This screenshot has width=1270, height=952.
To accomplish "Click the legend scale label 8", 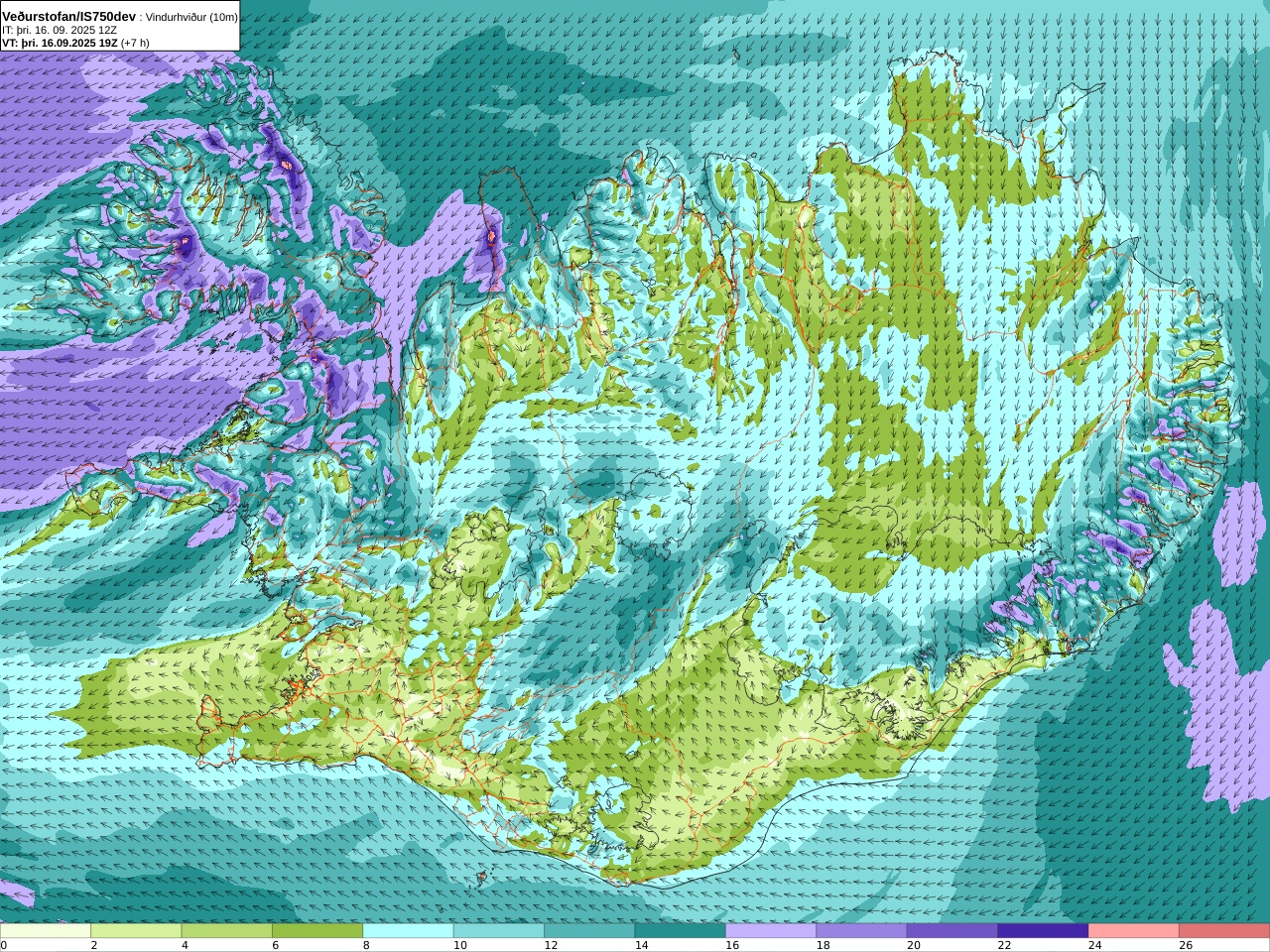I will 366,945.
